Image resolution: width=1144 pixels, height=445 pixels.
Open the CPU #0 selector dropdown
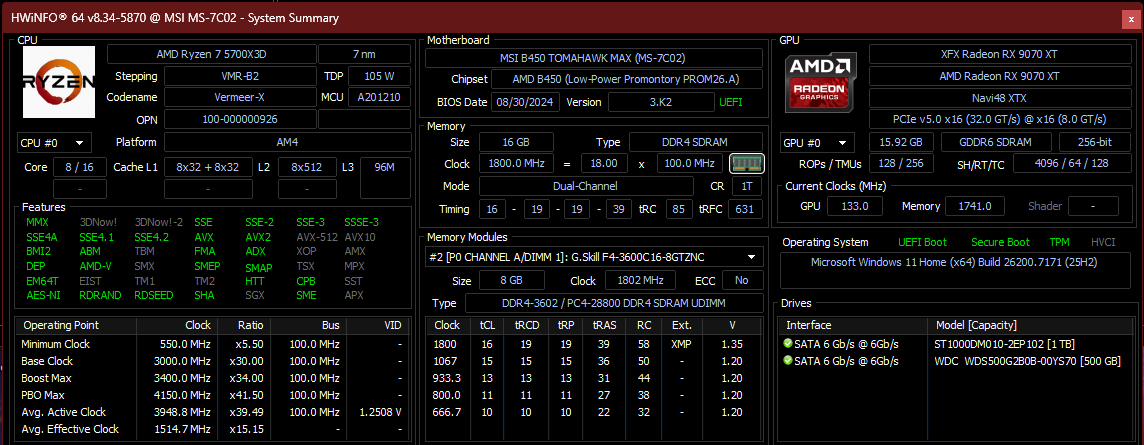coord(55,142)
